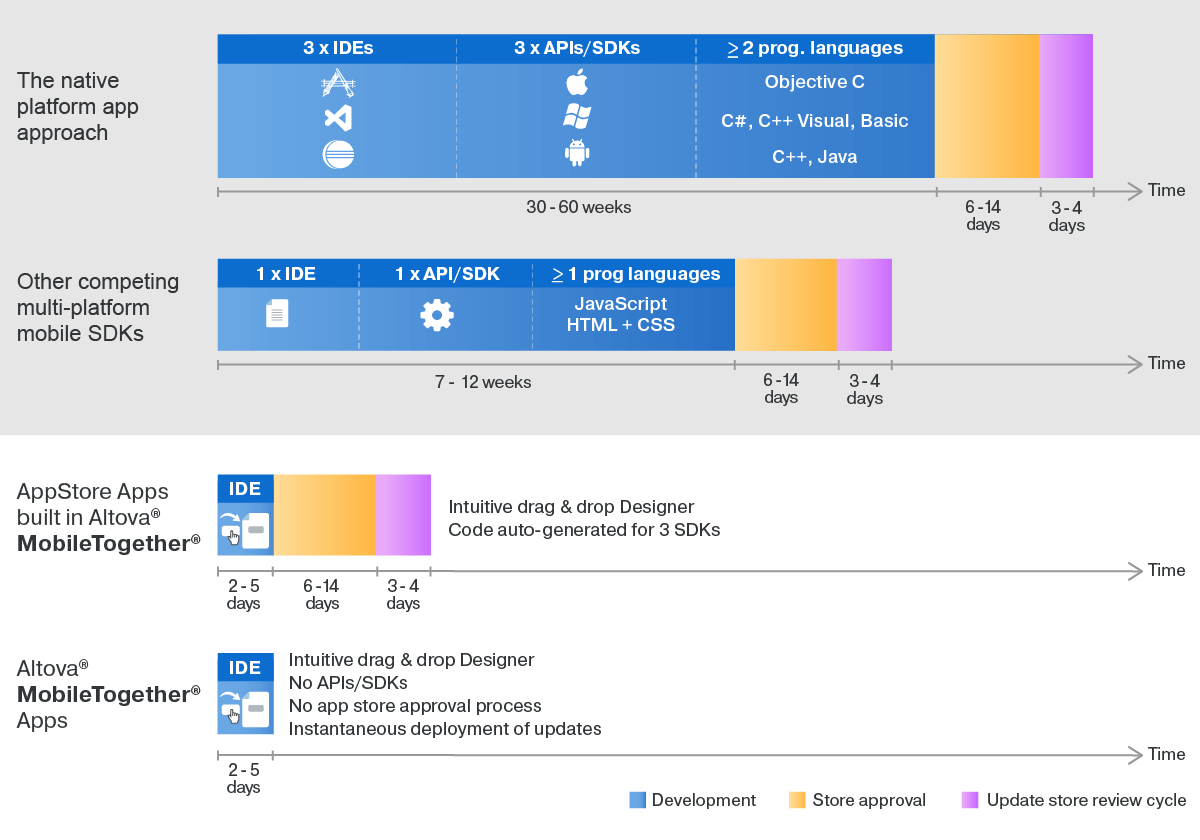Click the orange store approval bar in native platform row
Screen dimensions: 1200x840
tap(987, 106)
